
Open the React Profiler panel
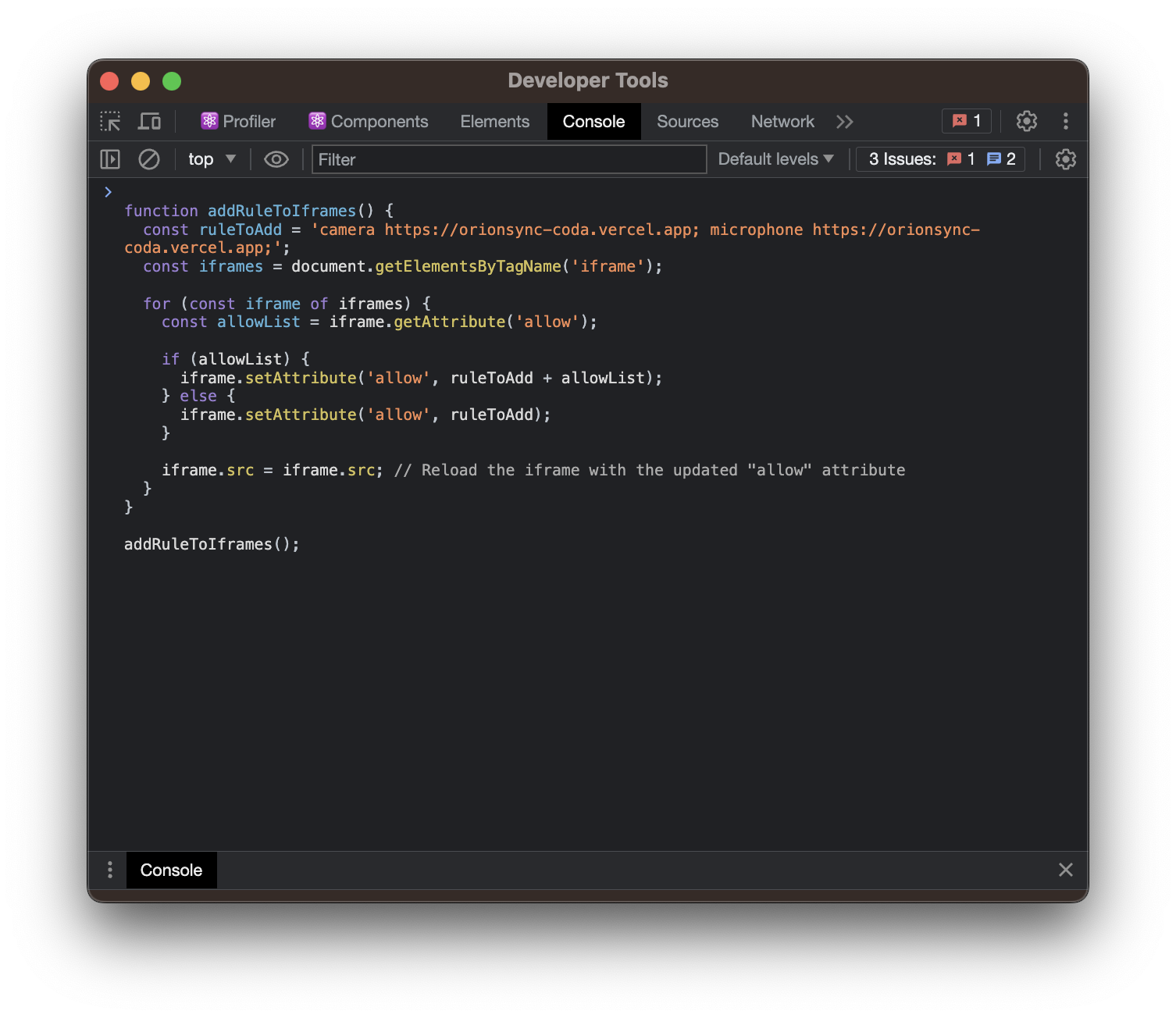(x=238, y=121)
